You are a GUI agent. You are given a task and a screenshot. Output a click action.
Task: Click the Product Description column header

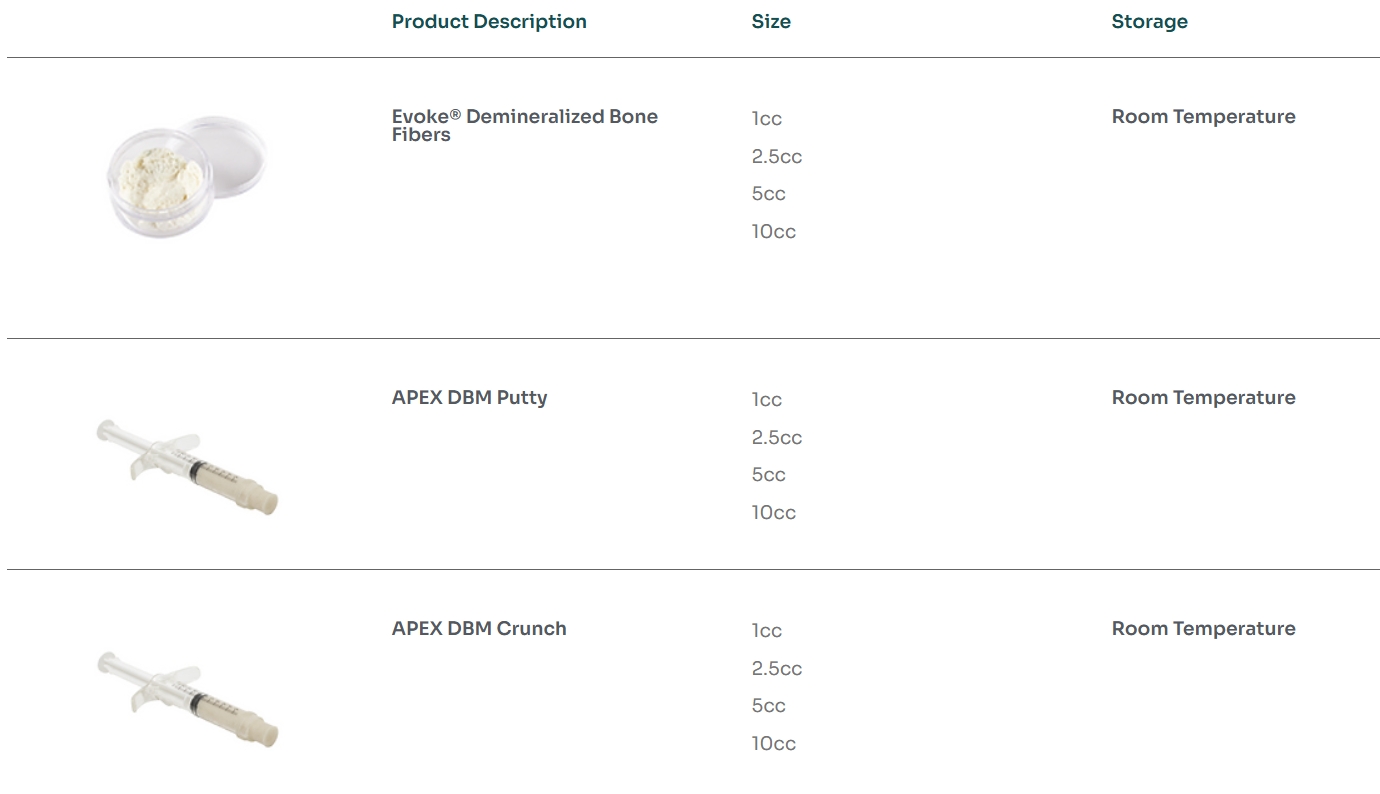[489, 22]
